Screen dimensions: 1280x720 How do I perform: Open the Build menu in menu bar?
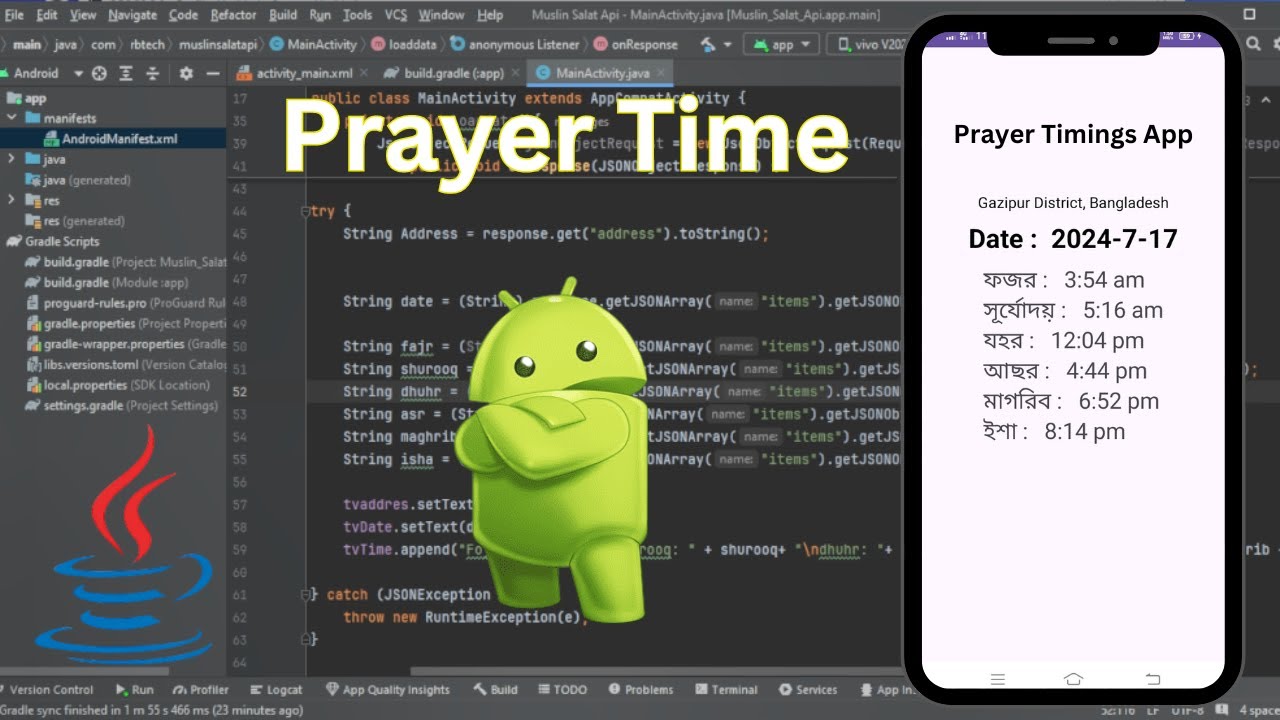tap(283, 15)
